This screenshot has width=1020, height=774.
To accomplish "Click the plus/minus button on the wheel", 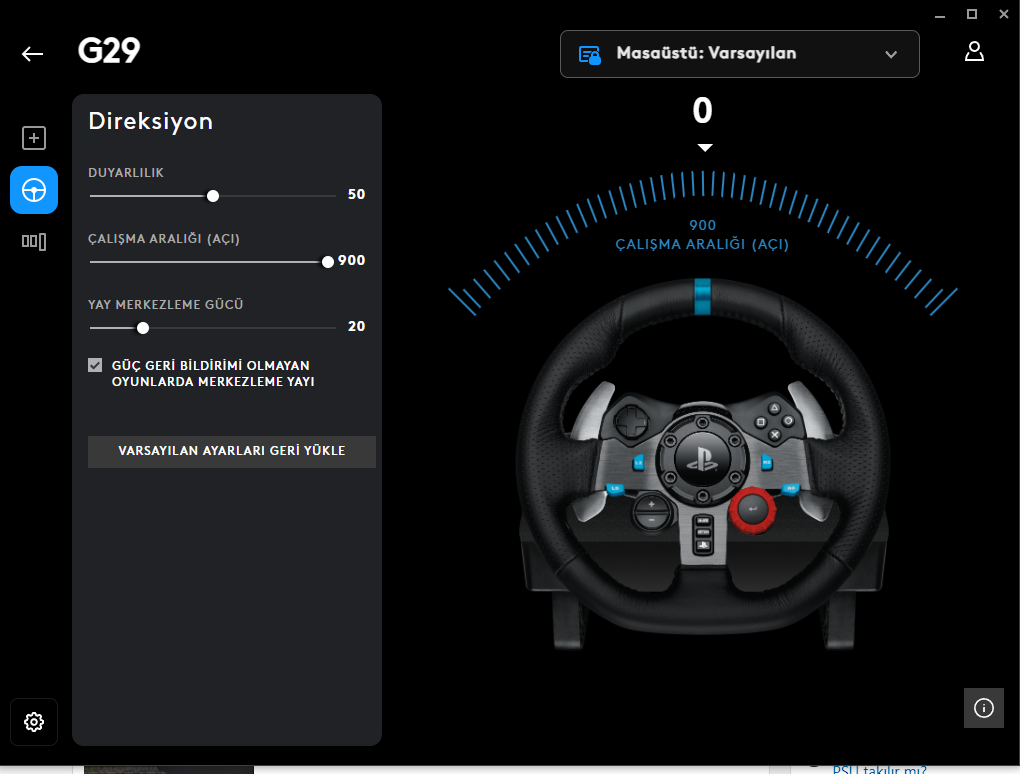I will tap(652, 512).
